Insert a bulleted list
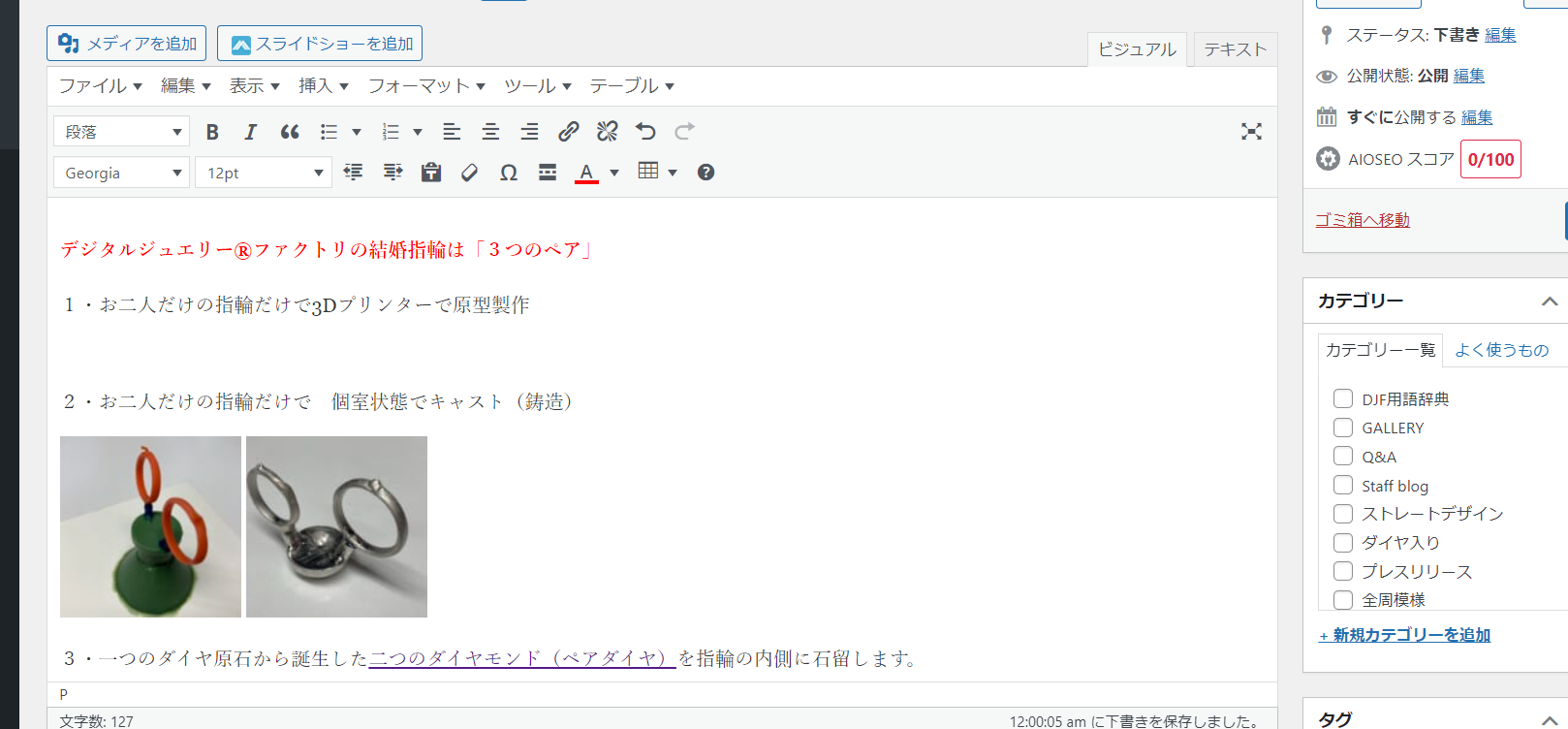1568x729 pixels. coord(329,132)
